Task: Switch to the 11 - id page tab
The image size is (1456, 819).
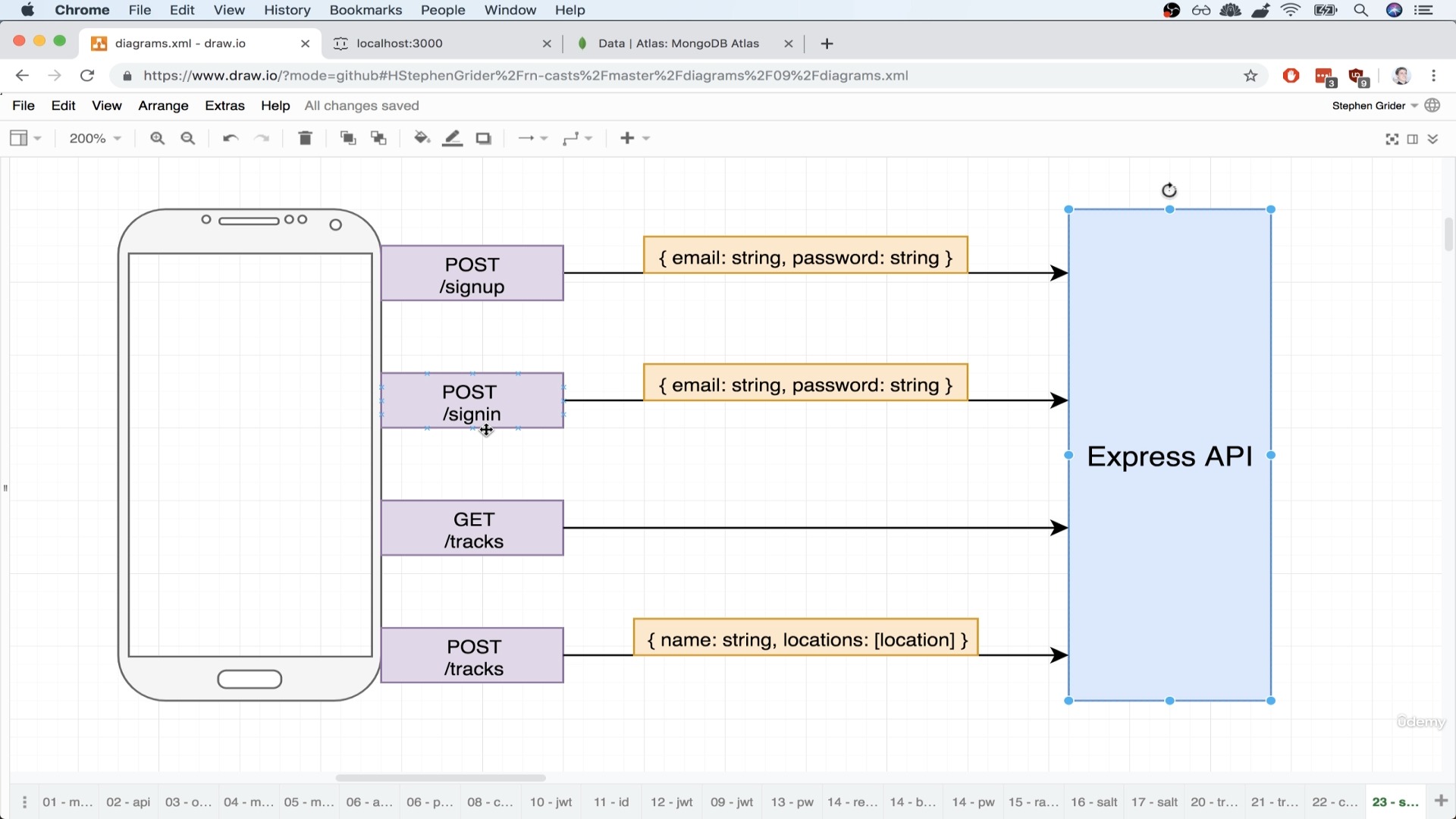Action: point(611,802)
